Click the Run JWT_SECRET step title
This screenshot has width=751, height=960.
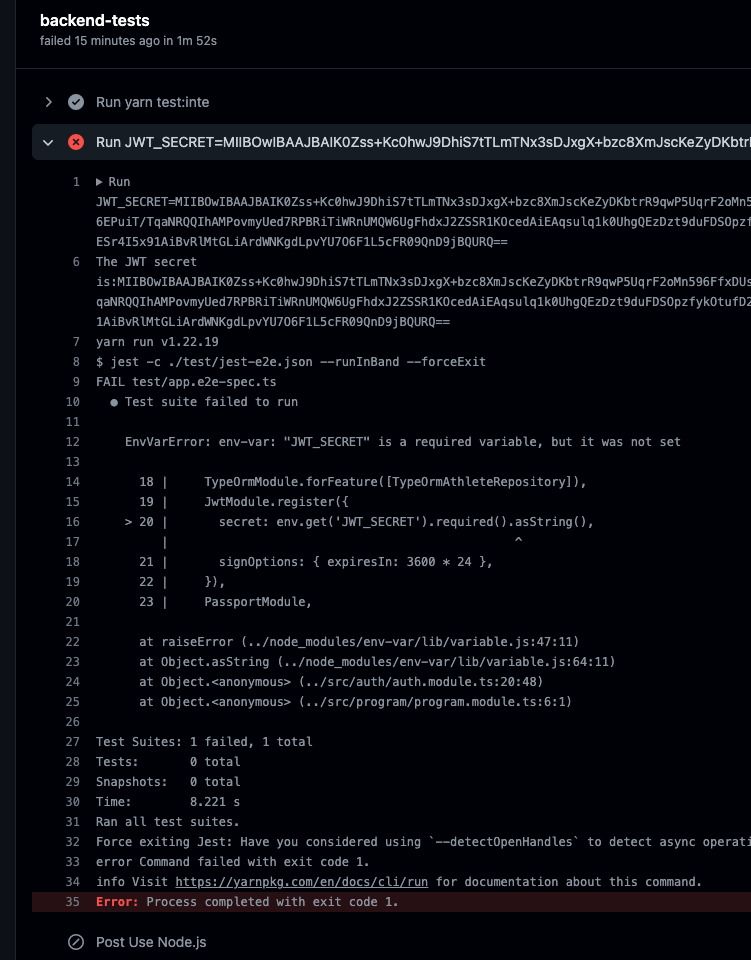(x=422, y=143)
